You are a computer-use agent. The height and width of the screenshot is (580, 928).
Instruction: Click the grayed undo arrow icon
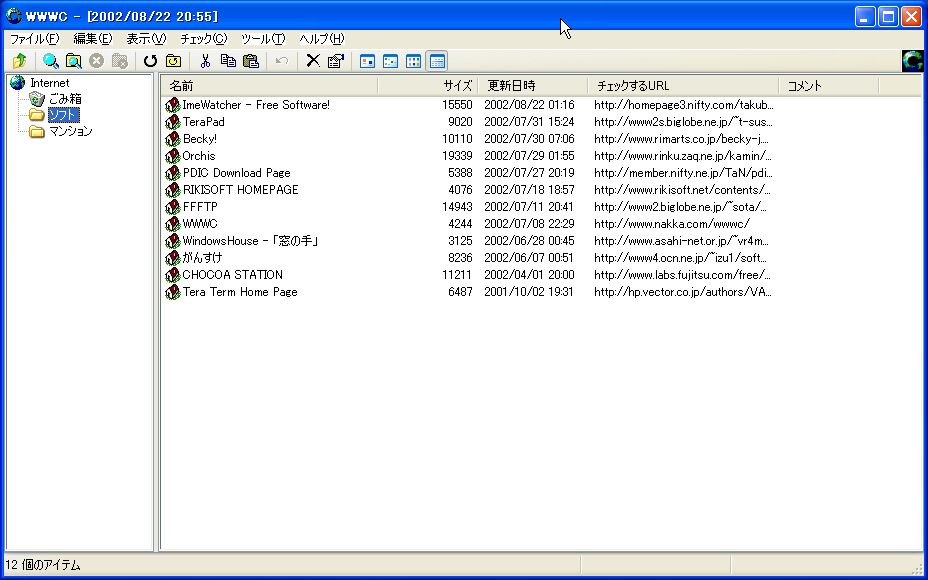[282, 61]
